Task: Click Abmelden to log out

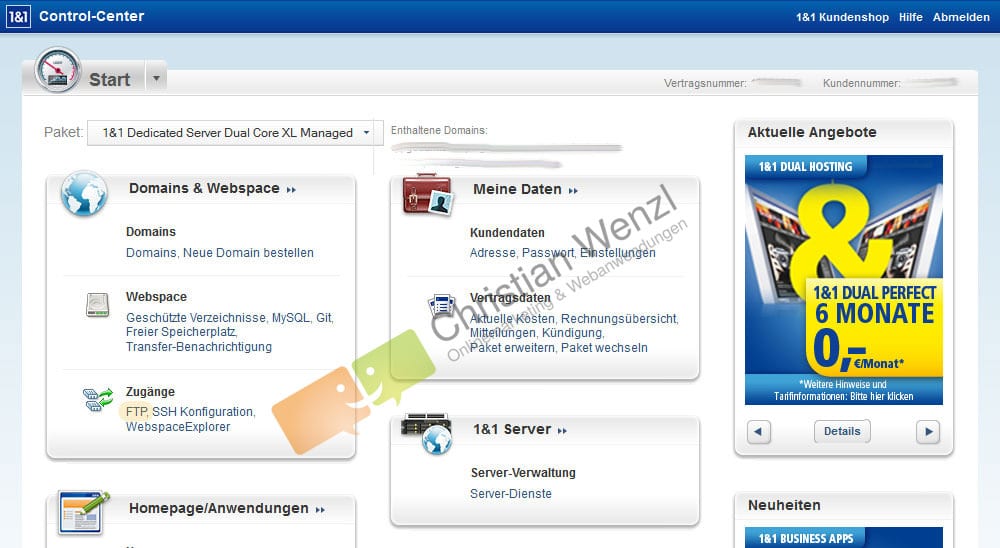Action: (x=961, y=17)
